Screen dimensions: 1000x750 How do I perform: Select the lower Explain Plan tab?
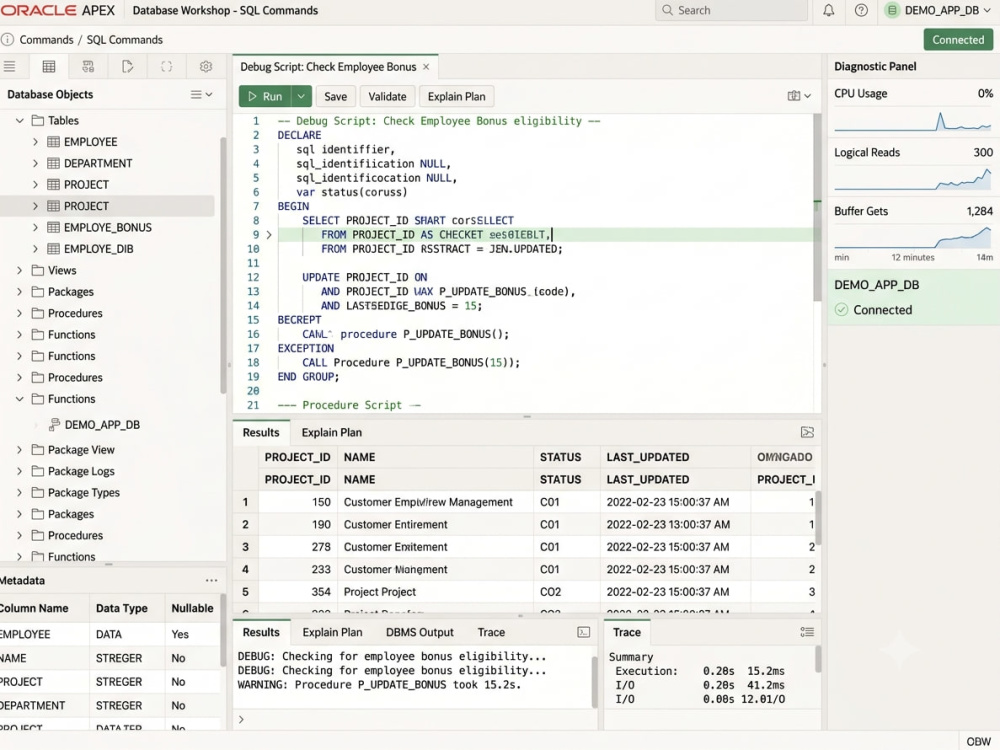click(332, 632)
